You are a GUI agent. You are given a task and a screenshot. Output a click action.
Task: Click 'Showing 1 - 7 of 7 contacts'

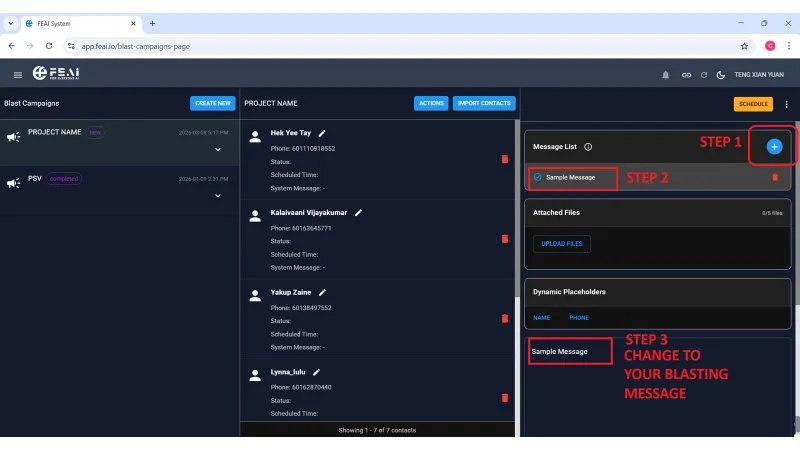coord(377,430)
